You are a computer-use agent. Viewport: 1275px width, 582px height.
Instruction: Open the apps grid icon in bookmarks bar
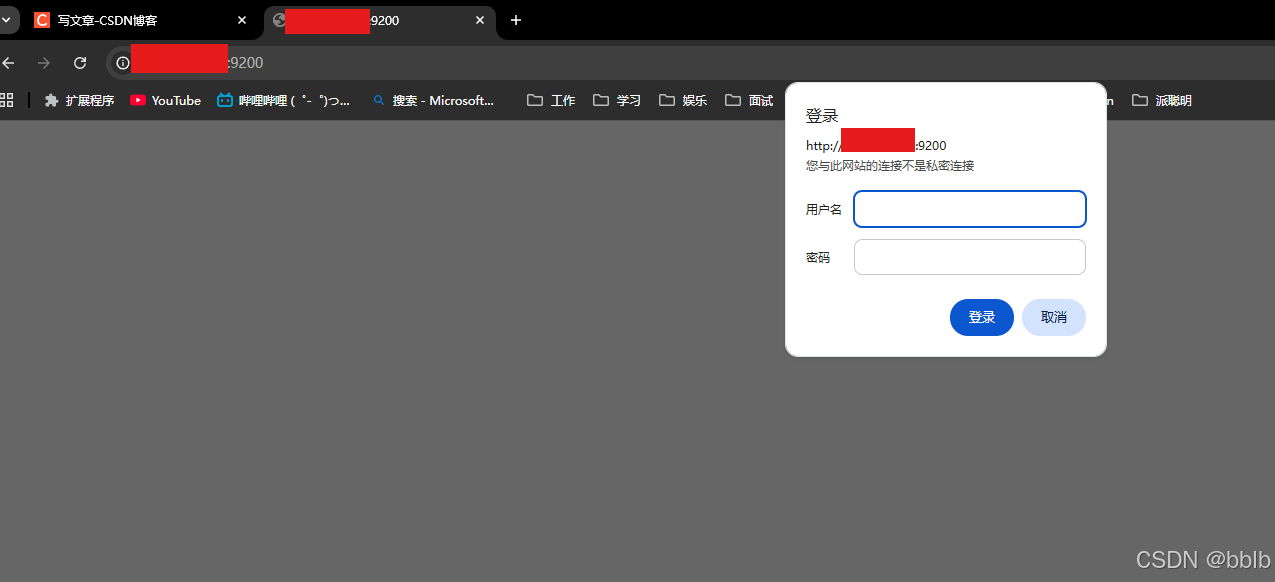point(6,100)
